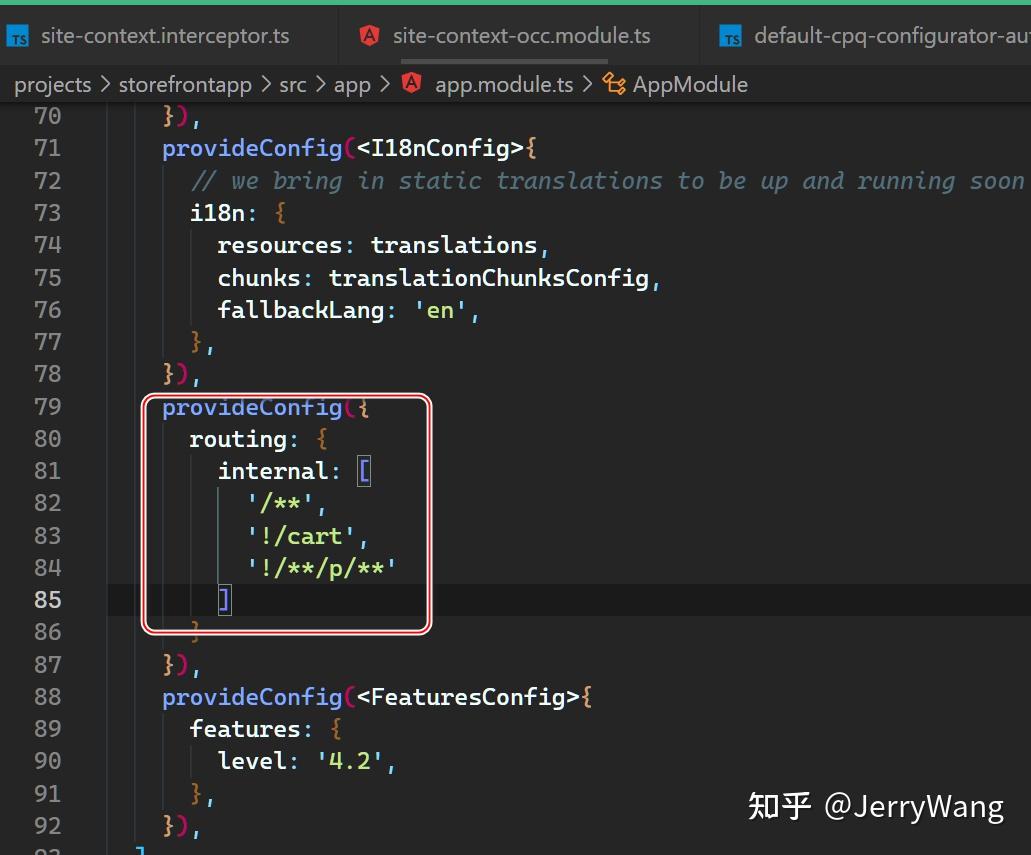Open the app.module.ts breadcrumb dropdown
This screenshot has width=1031, height=855.
[x=504, y=84]
